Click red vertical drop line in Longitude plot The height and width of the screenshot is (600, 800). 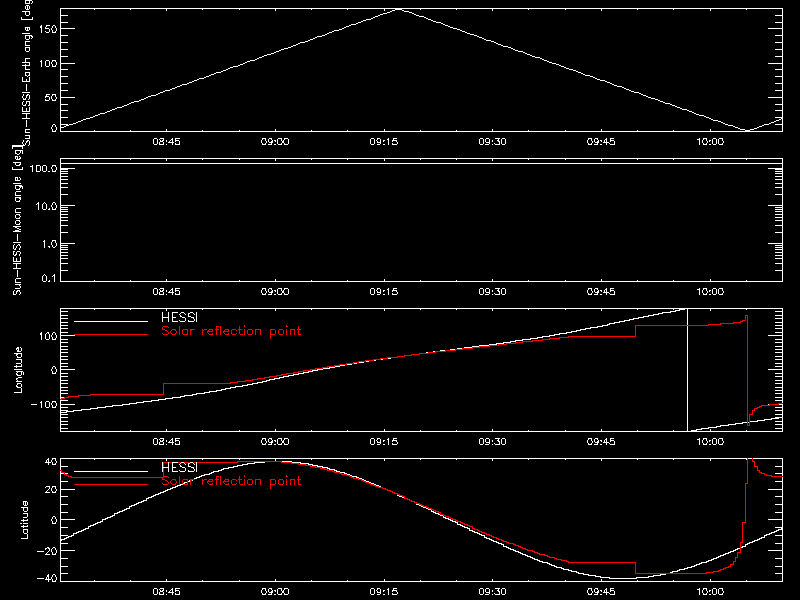point(747,370)
